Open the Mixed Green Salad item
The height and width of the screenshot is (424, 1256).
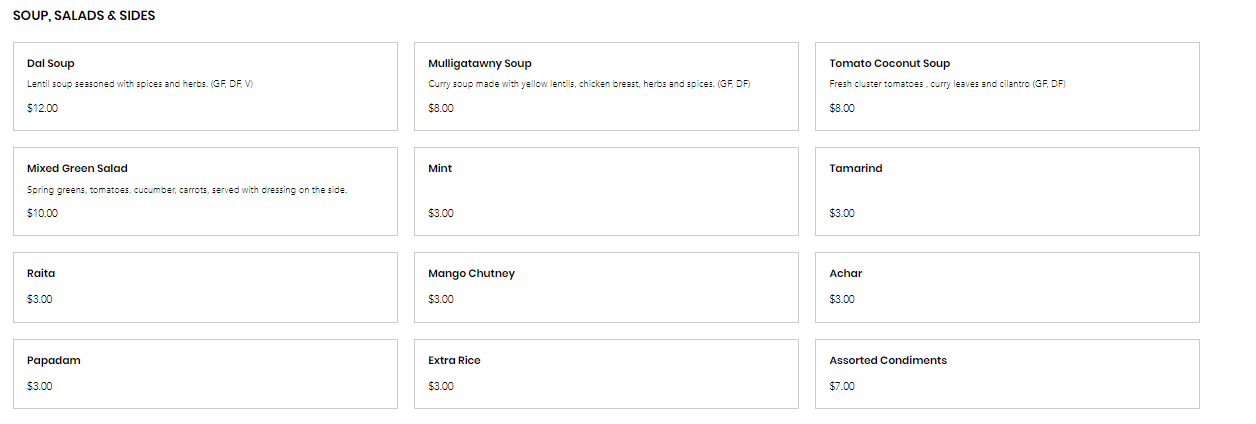(77, 168)
